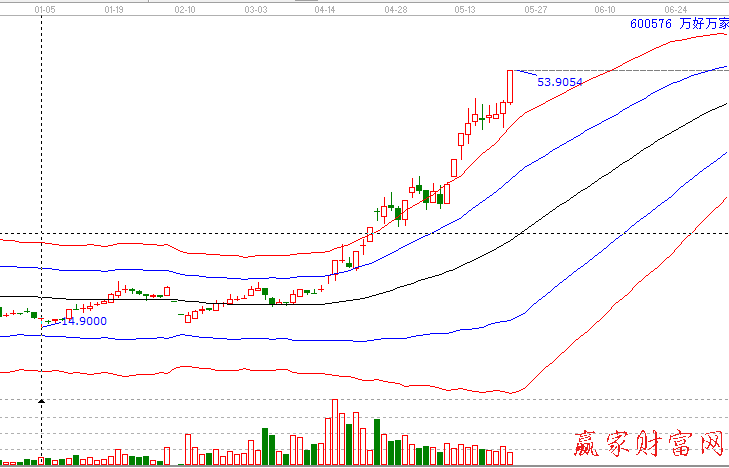Screen dimensions: 729x468
Task: Click the small up arrow on the crosshair line
Action: tap(41, 401)
